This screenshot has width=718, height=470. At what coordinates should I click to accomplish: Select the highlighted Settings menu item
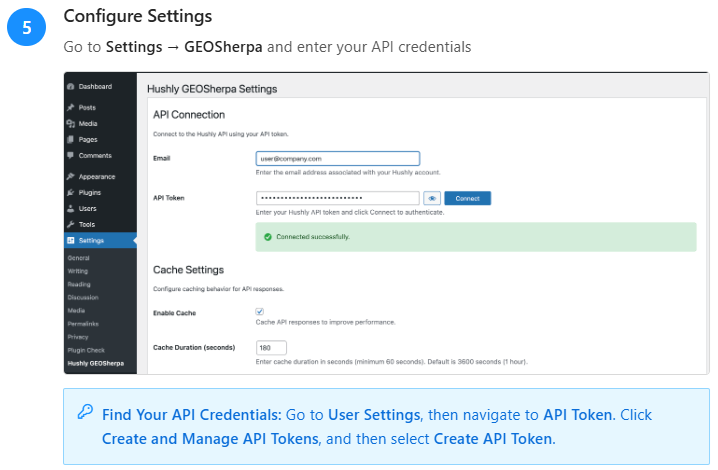[100, 240]
